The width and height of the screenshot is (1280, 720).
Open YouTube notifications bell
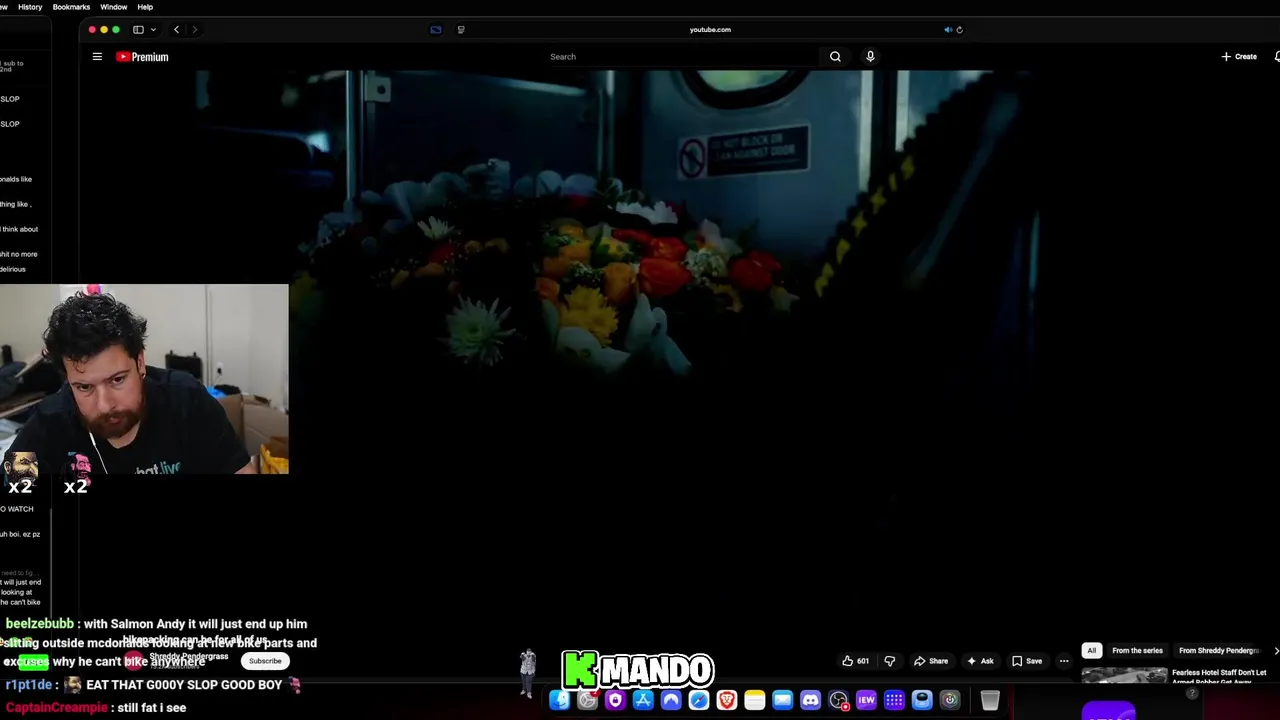[x=1277, y=57]
